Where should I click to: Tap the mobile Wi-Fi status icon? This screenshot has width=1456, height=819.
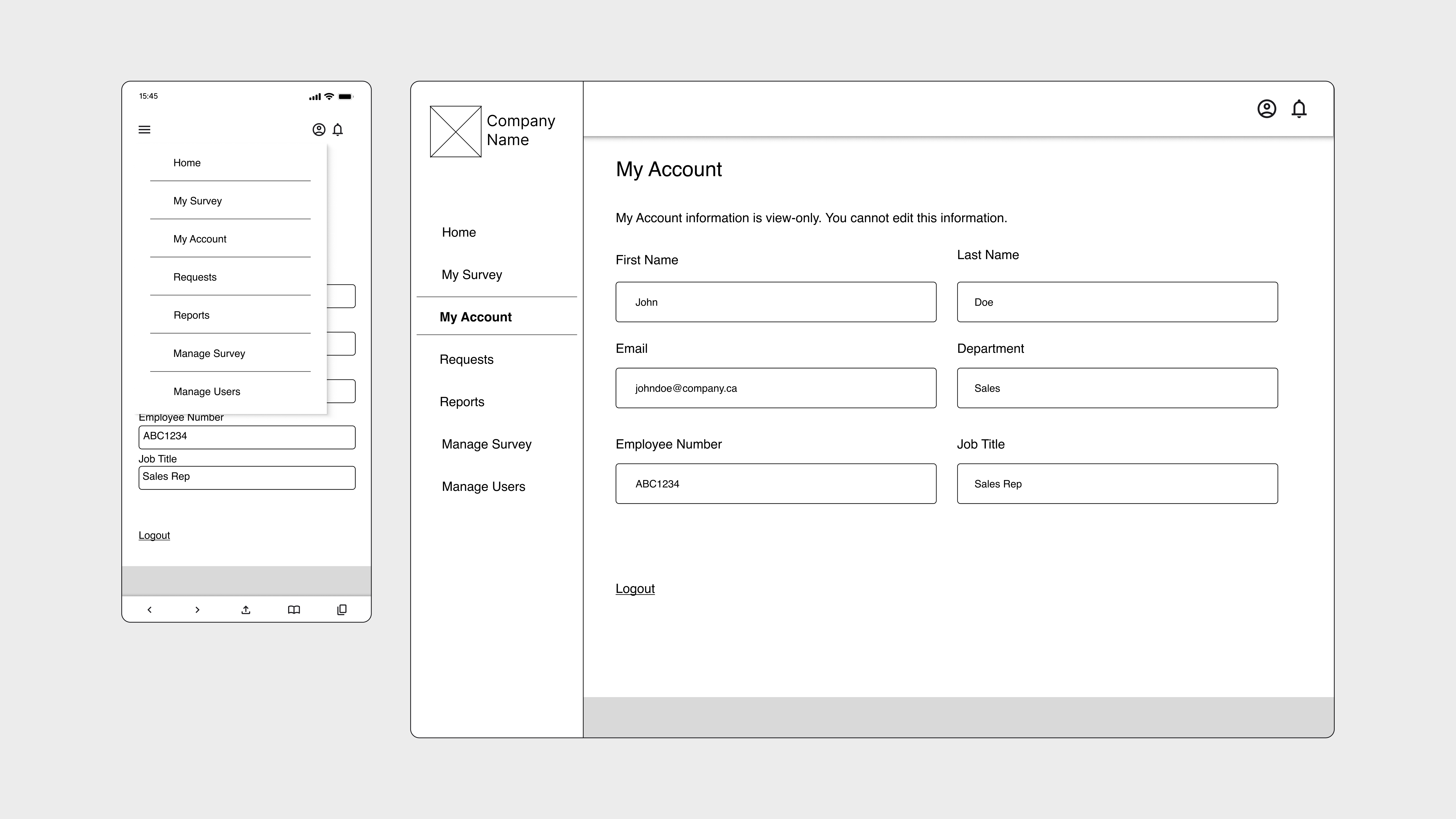click(x=329, y=97)
